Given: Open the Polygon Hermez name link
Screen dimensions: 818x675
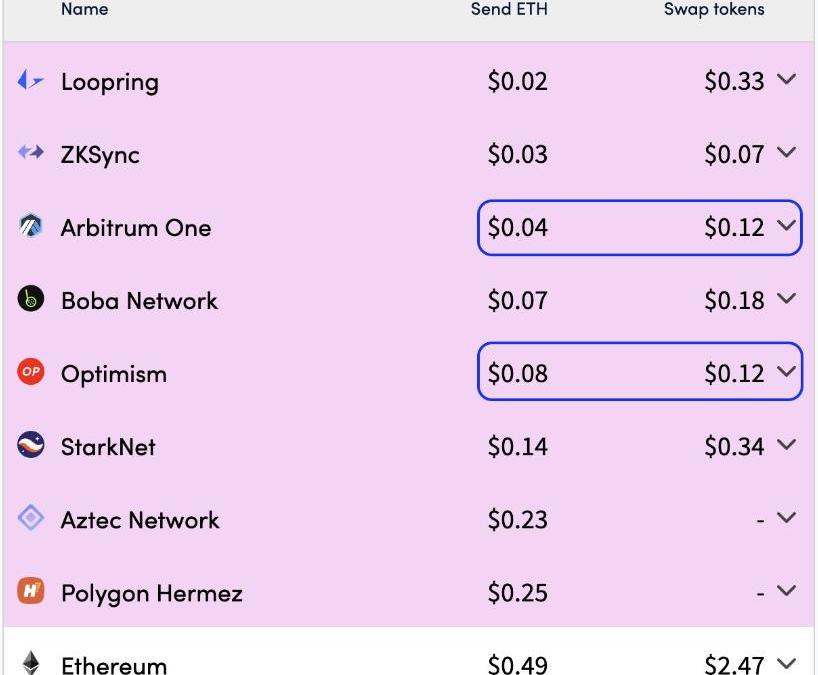Looking at the screenshot, I should pos(151,593).
